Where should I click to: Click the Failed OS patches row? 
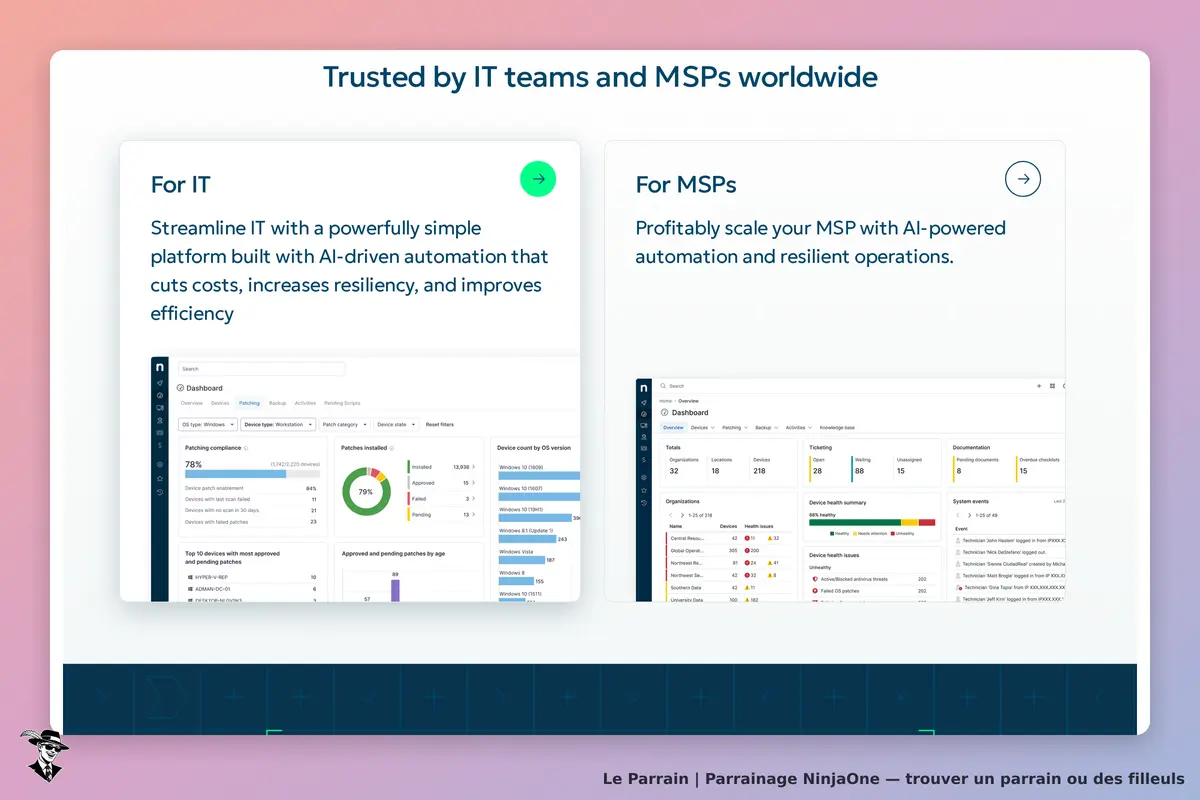tap(872, 591)
